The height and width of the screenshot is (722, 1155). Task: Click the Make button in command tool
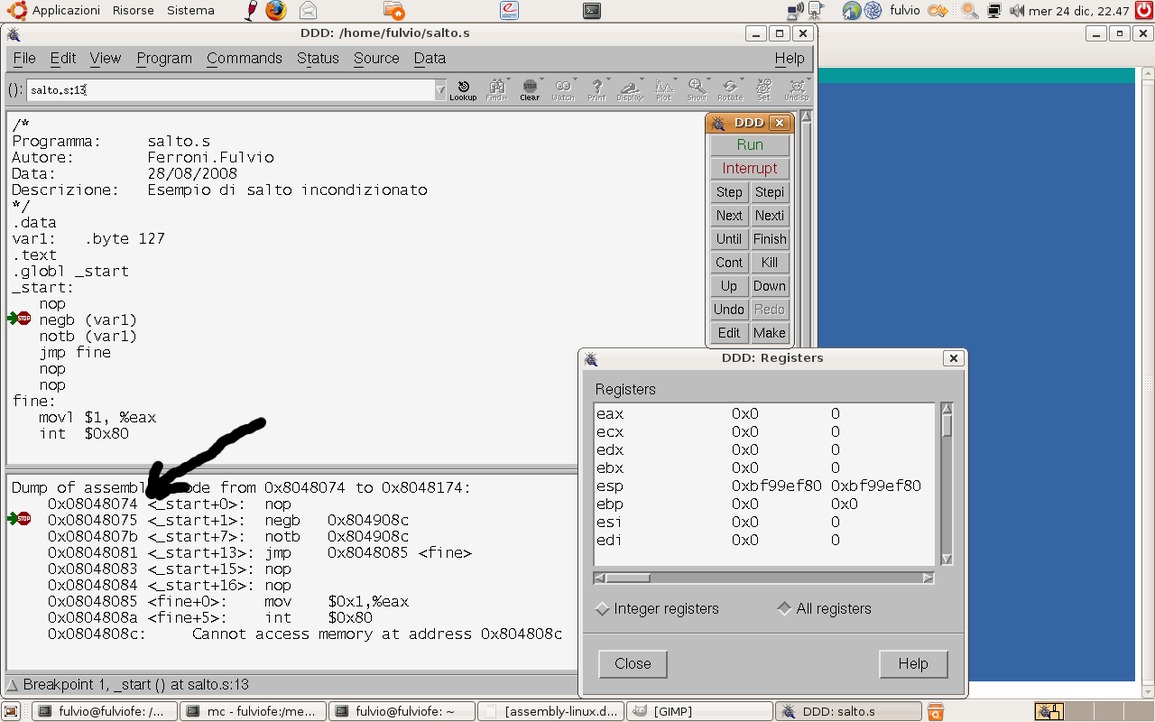pos(770,333)
